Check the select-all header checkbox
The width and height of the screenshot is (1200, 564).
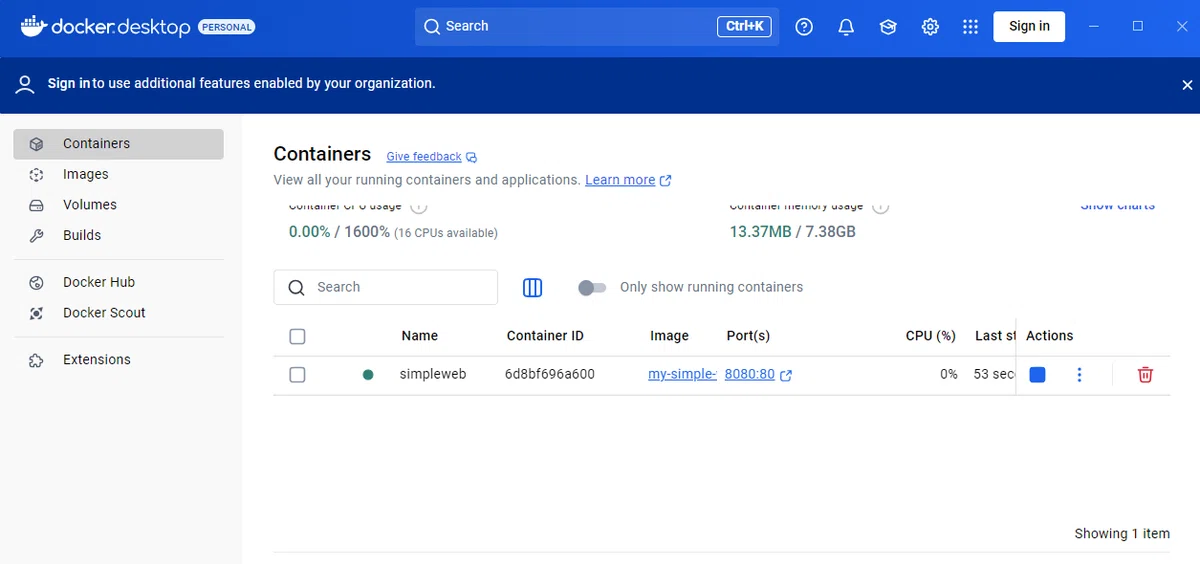[297, 337]
